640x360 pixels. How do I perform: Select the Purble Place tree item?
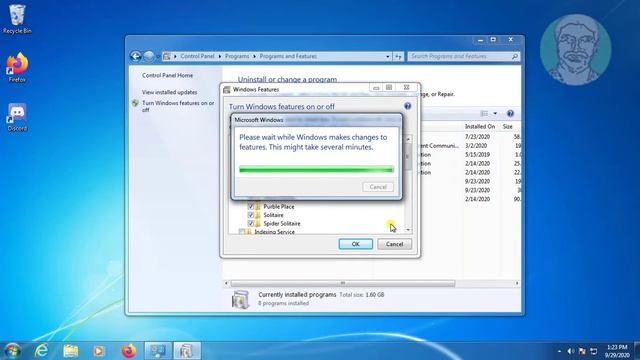[279, 207]
